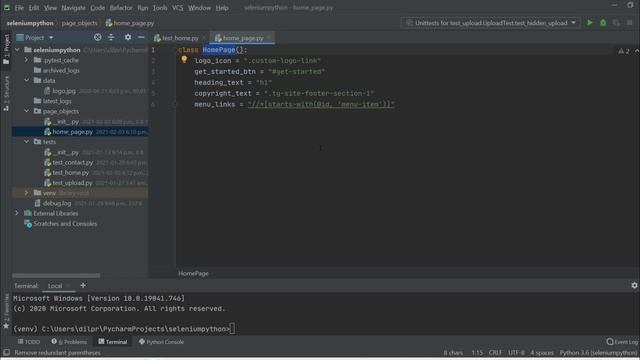
Task: Open the Python Console
Action: pos(161,342)
